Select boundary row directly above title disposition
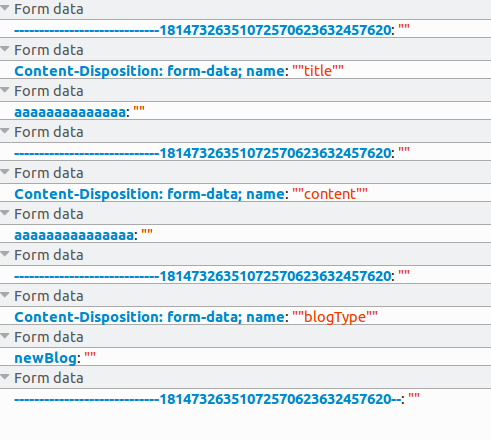The height and width of the screenshot is (440, 491). point(245,30)
